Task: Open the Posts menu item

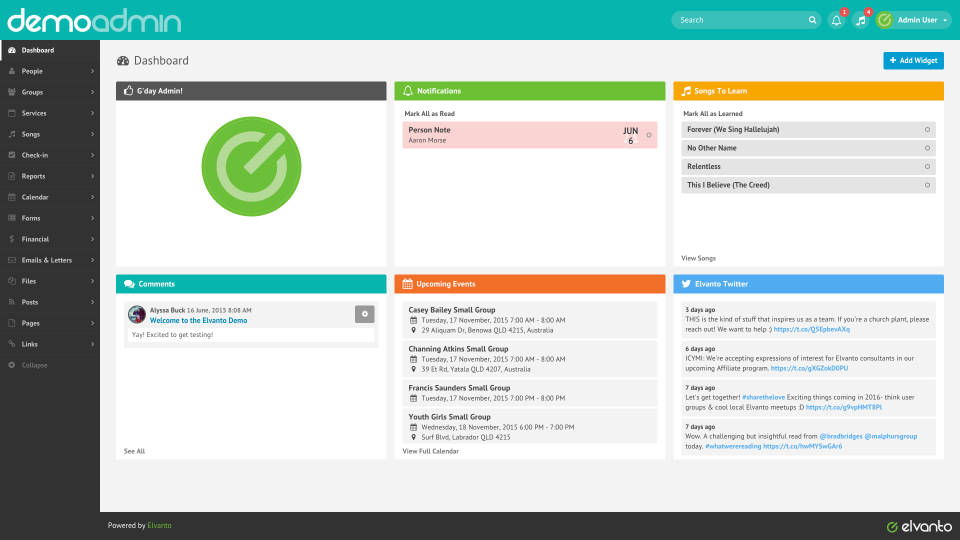Action: (50, 302)
